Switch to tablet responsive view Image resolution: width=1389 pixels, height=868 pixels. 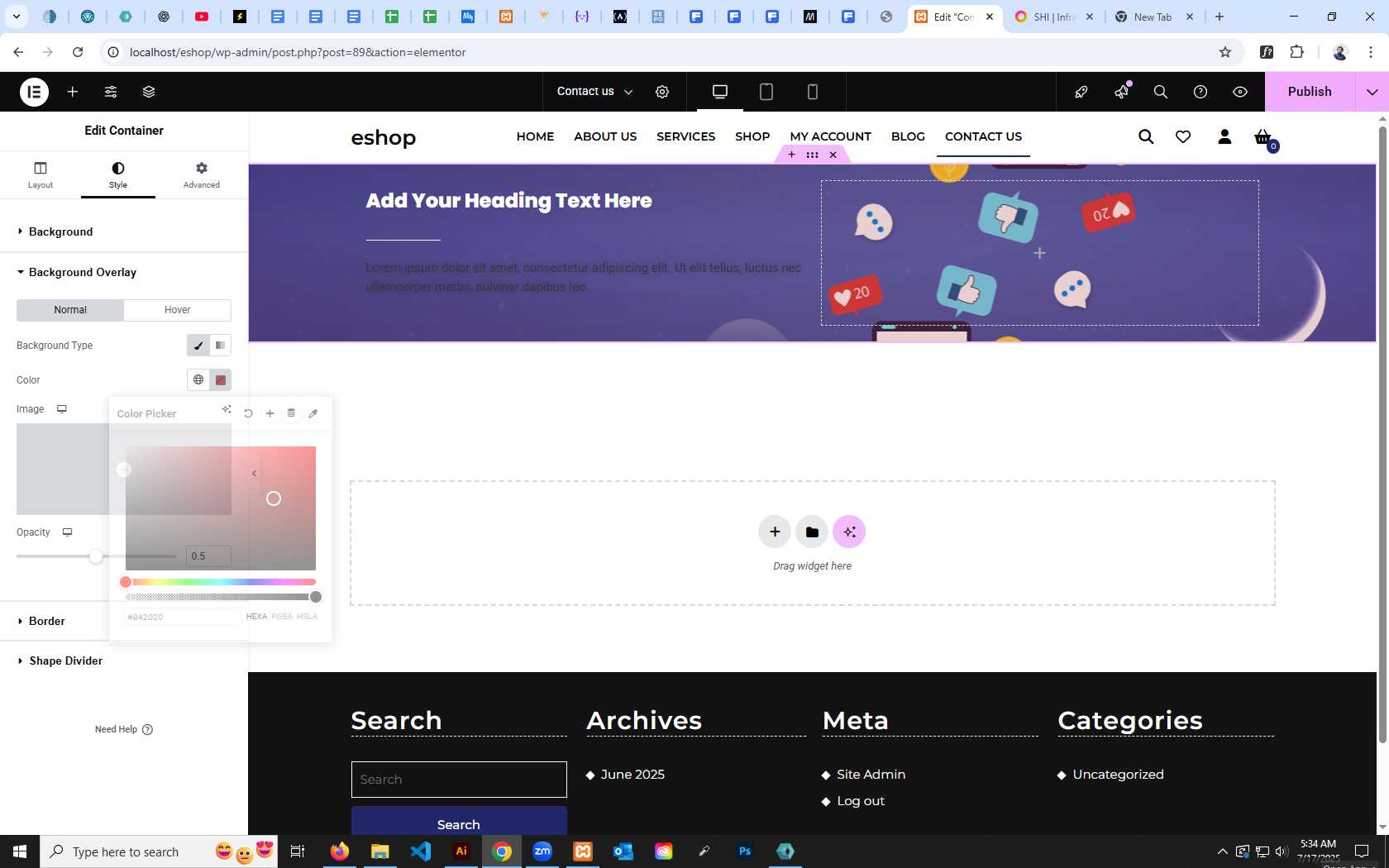pyautogui.click(x=766, y=92)
